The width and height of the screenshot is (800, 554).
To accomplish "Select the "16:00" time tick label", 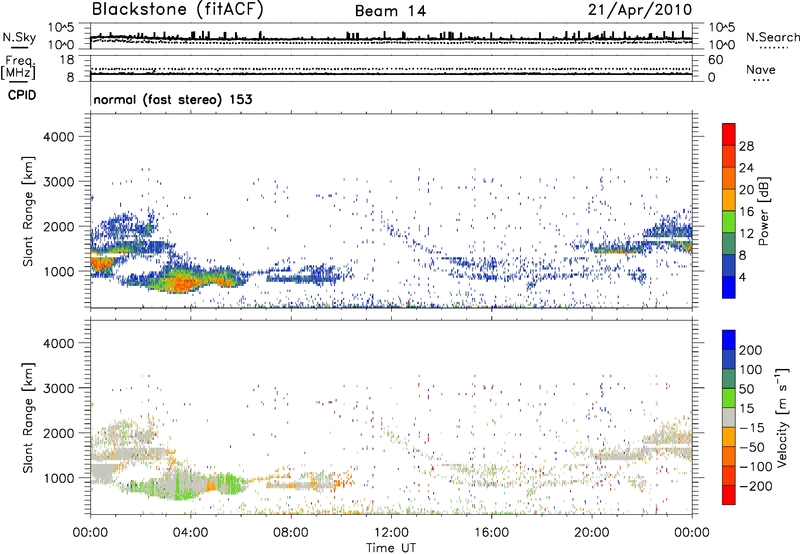I will pos(491,533).
